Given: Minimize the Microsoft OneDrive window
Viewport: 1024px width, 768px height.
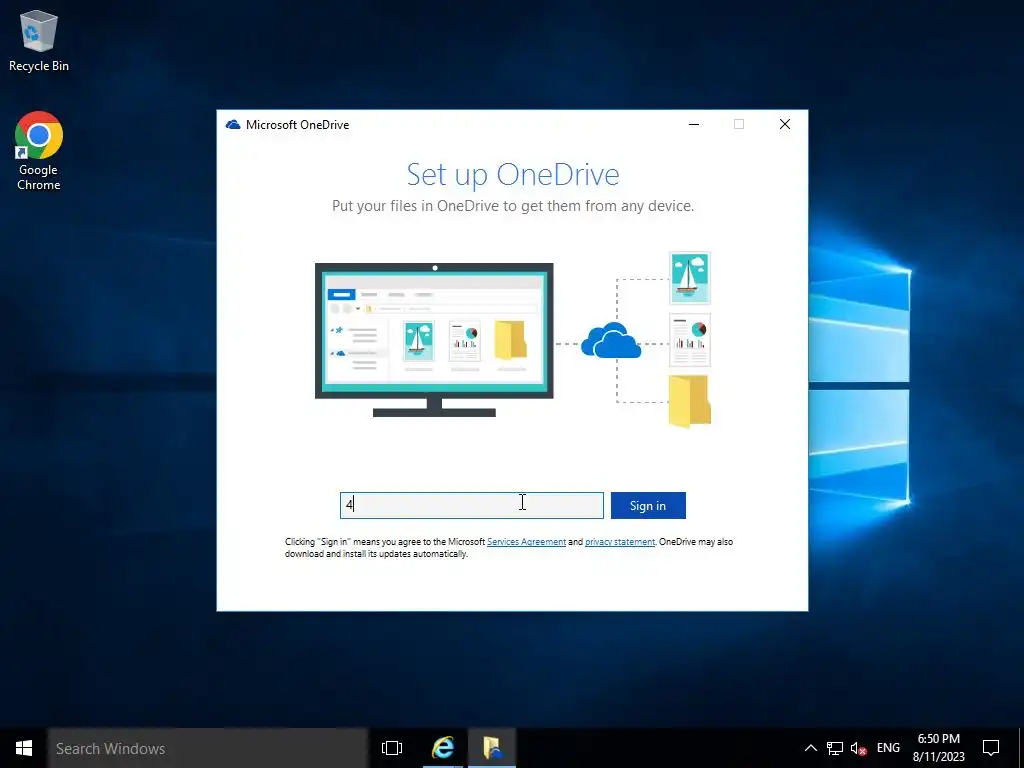Looking at the screenshot, I should 694,124.
